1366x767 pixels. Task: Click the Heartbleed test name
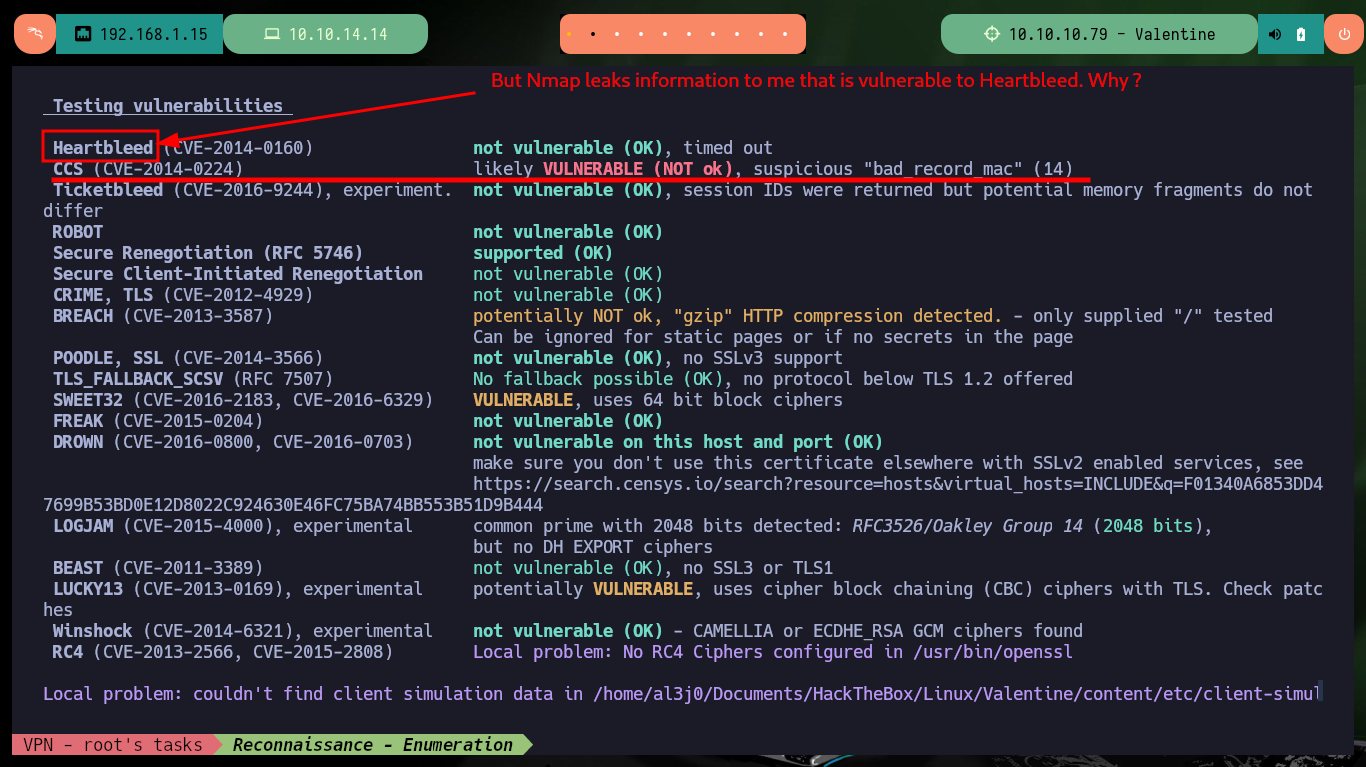click(103, 147)
